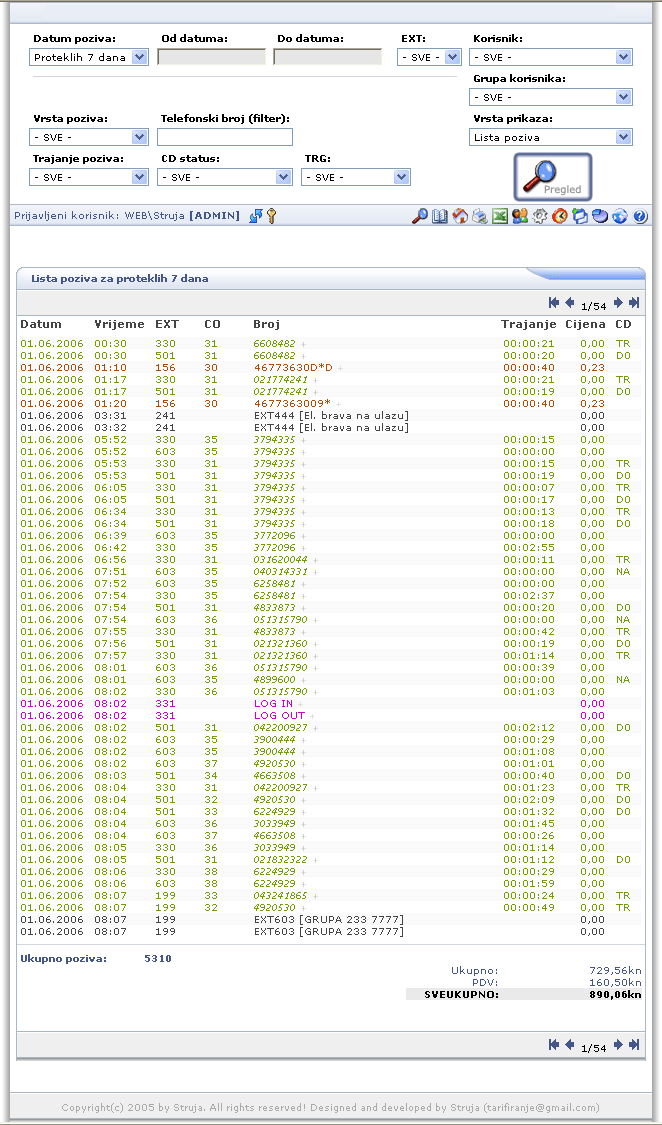Click phone number 4899600
The height and width of the screenshot is (1125, 662).
275,679
